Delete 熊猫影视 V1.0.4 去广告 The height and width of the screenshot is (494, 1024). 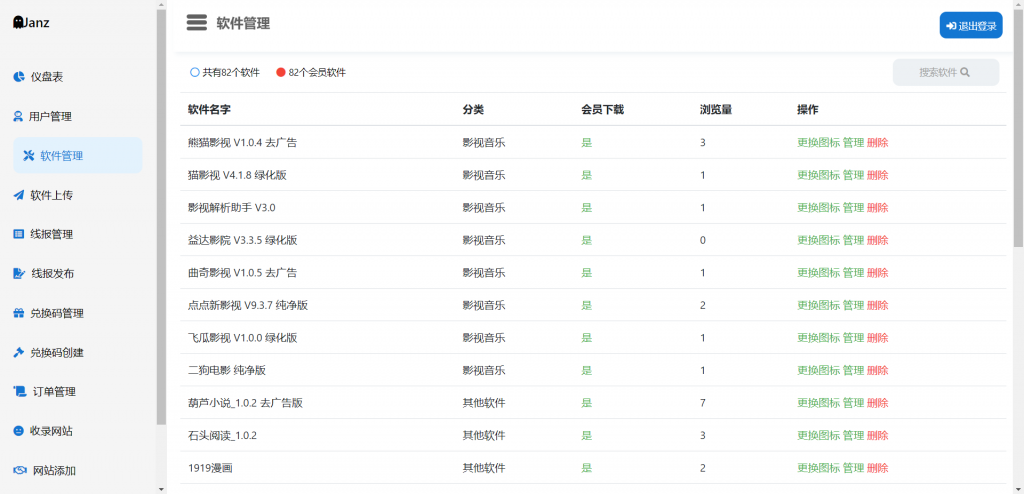(878, 142)
